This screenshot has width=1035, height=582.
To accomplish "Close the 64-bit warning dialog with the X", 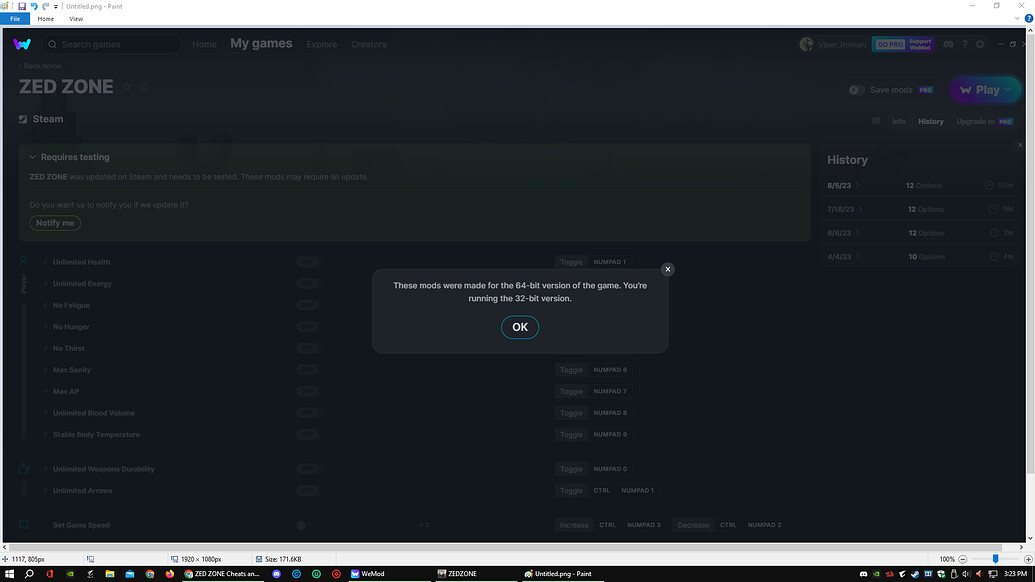I will (x=668, y=269).
